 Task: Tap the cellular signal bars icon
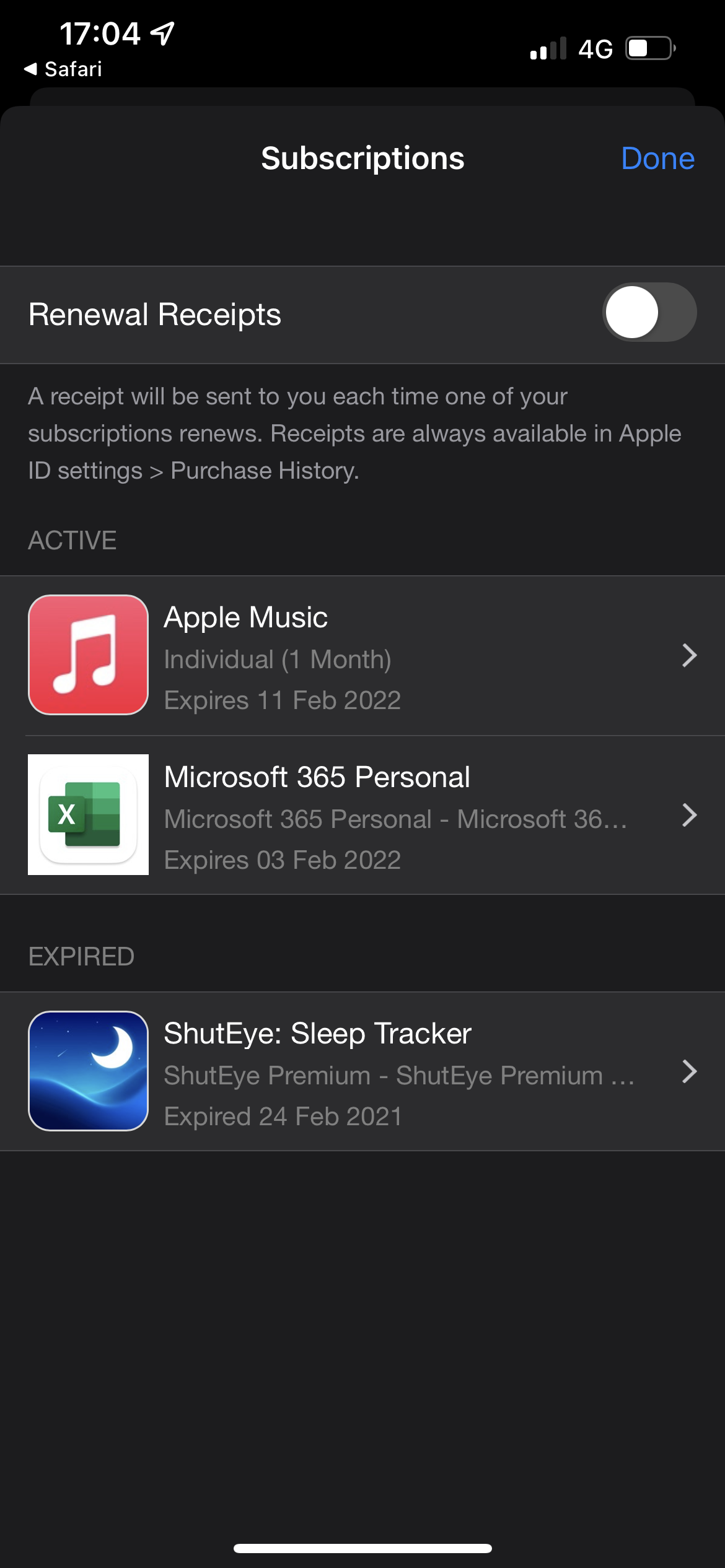pyautogui.click(x=548, y=48)
